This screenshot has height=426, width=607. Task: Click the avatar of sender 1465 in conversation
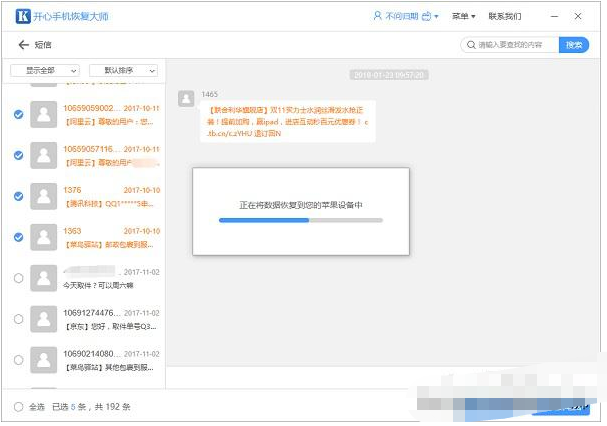(185, 97)
